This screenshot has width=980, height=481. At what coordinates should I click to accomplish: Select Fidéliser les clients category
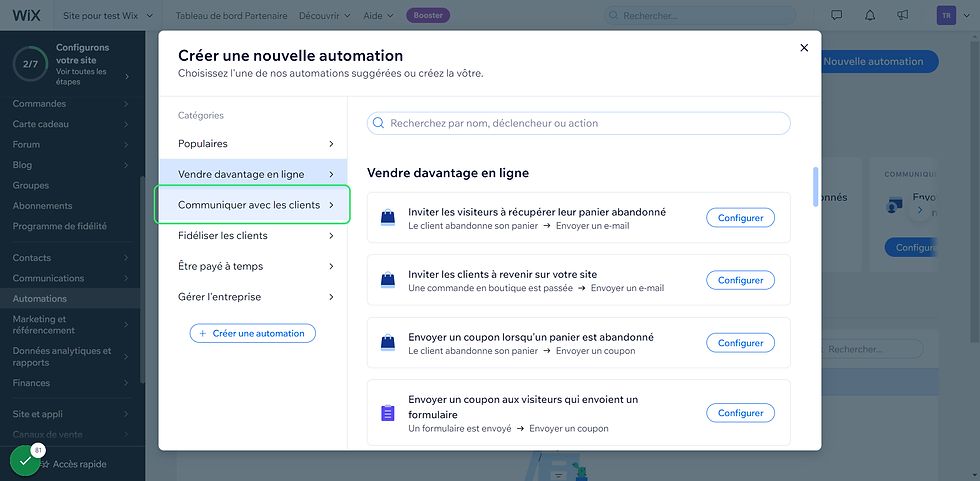tap(253, 236)
